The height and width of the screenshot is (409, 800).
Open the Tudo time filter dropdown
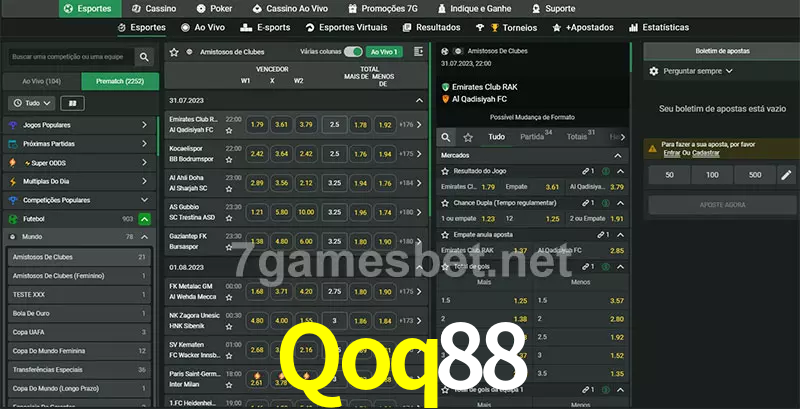click(x=31, y=103)
